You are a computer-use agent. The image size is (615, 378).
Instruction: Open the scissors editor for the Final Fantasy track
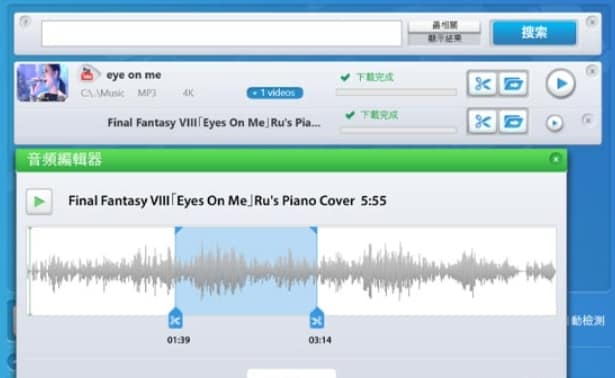pyautogui.click(x=482, y=122)
